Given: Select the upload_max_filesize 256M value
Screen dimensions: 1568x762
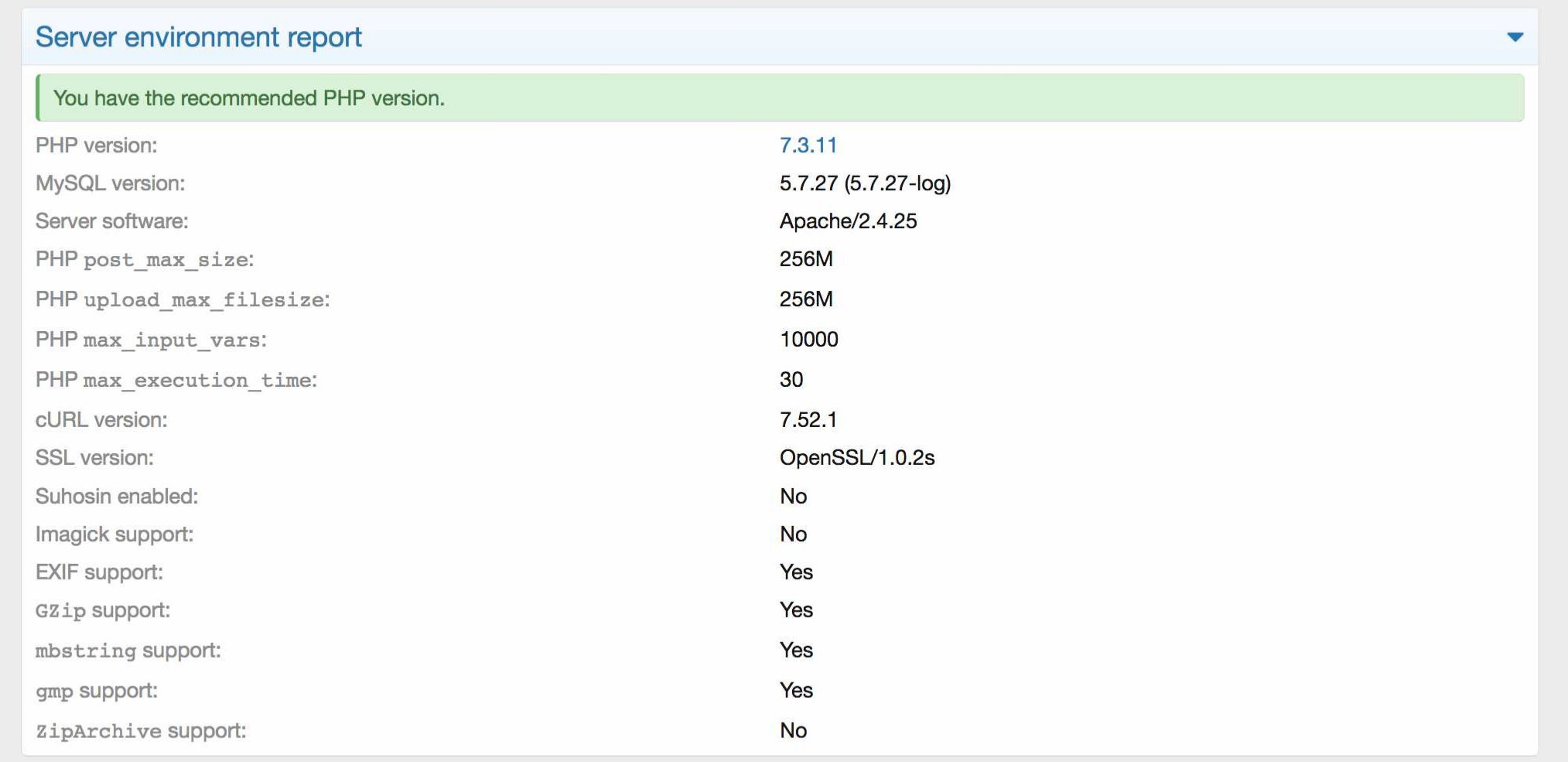Looking at the screenshot, I should pyautogui.click(x=805, y=299).
